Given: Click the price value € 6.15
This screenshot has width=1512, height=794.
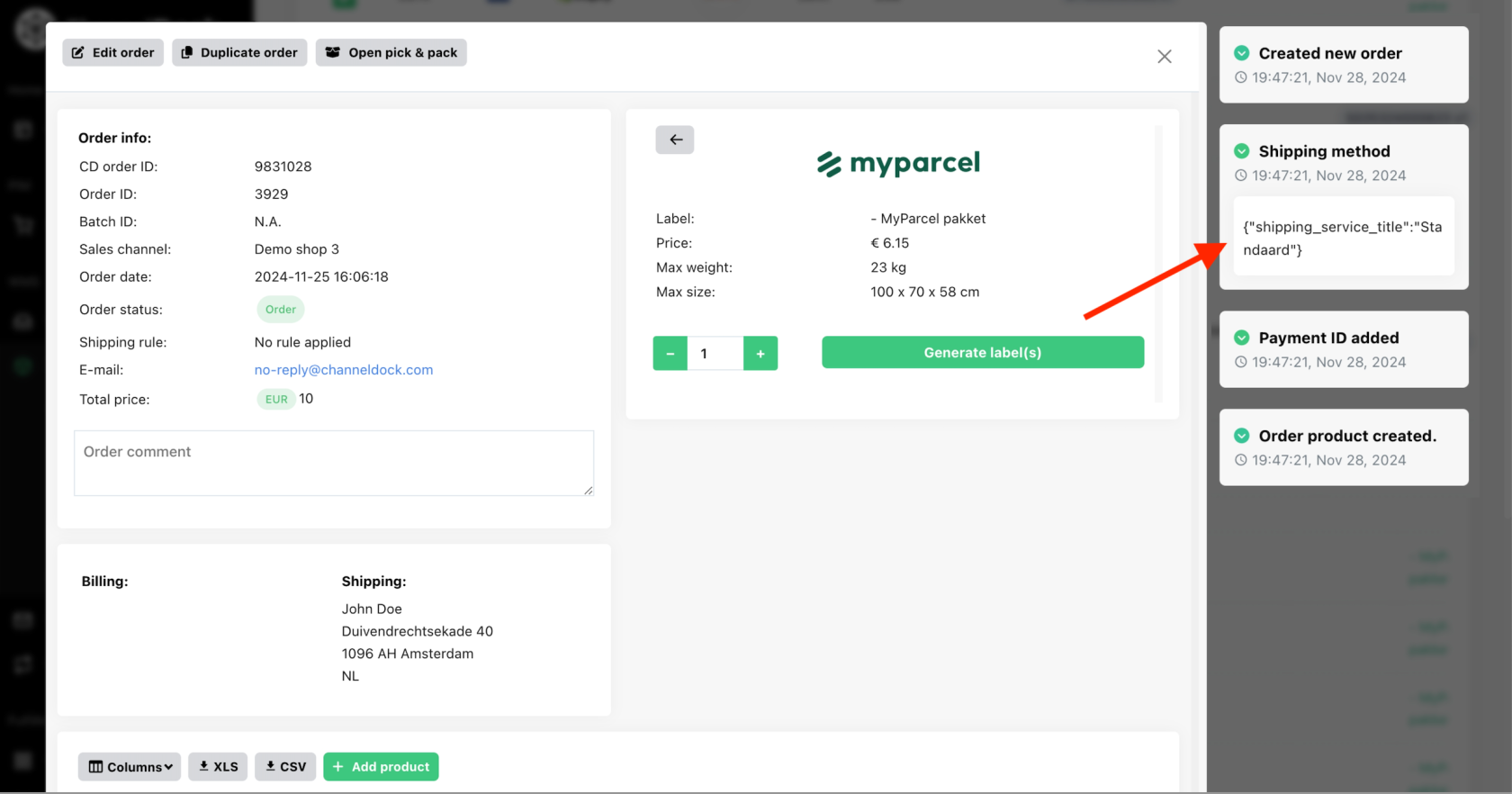Looking at the screenshot, I should point(890,243).
